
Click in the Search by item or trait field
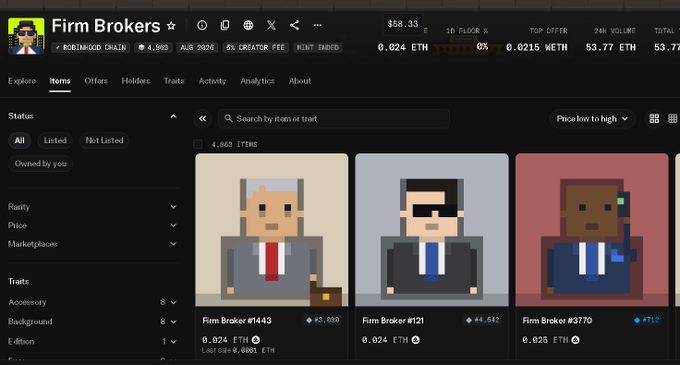coord(334,119)
